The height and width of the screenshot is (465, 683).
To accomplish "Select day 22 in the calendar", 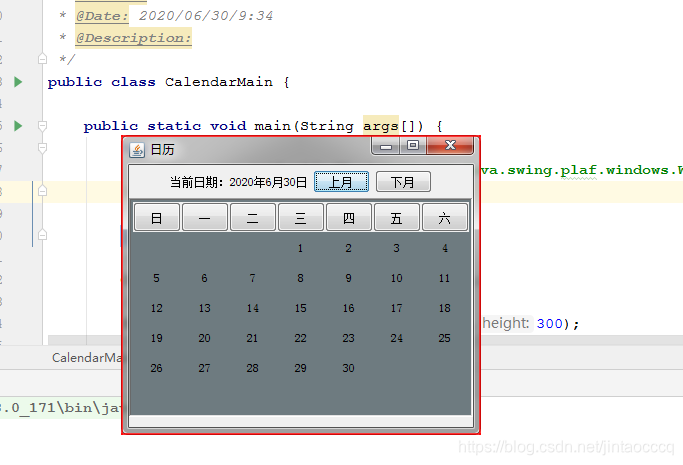I will pos(300,338).
